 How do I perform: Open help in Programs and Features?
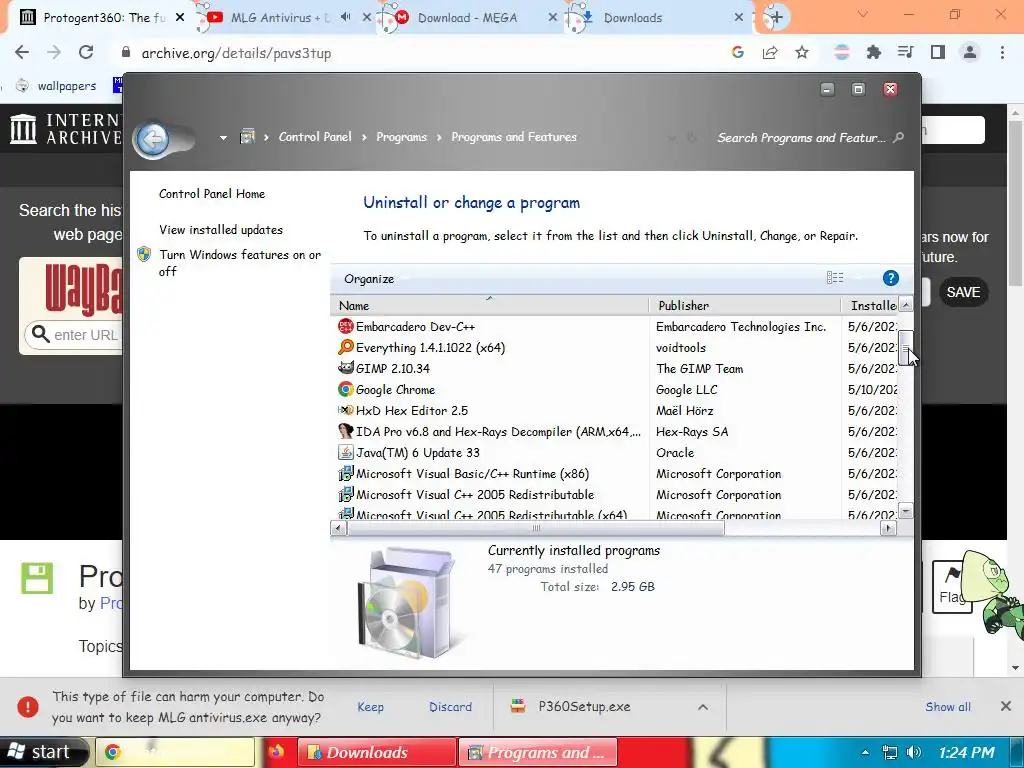891,278
